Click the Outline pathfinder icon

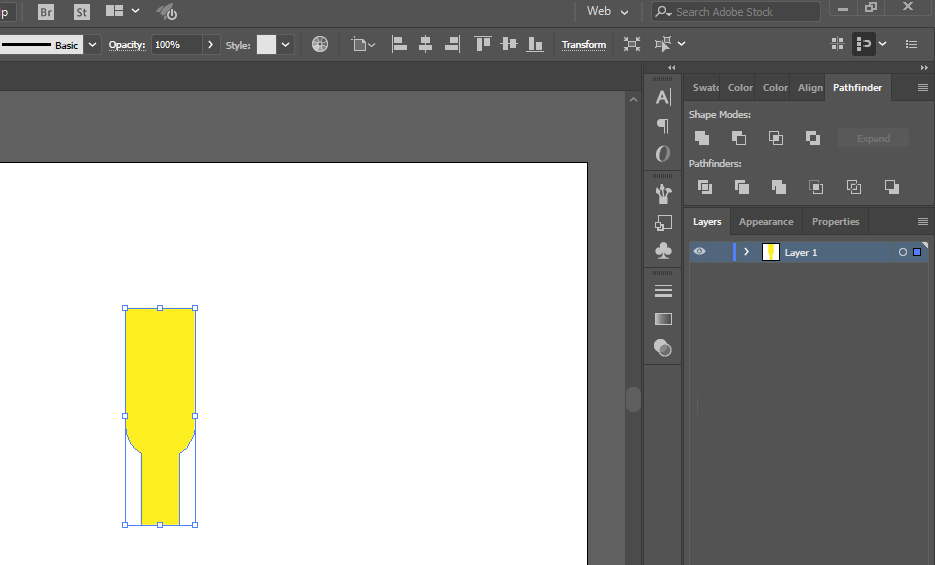(x=854, y=187)
